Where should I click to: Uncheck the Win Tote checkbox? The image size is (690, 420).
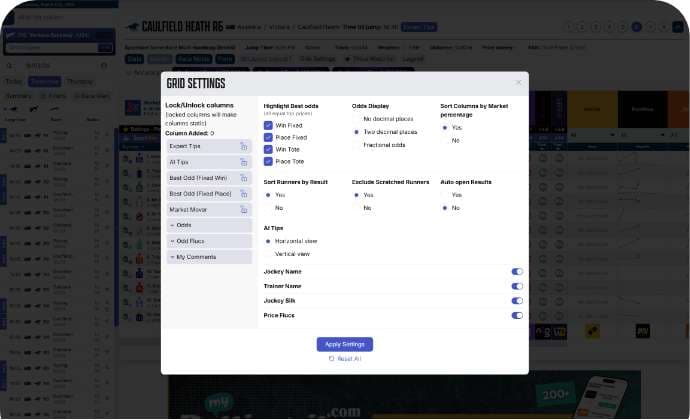(268, 149)
